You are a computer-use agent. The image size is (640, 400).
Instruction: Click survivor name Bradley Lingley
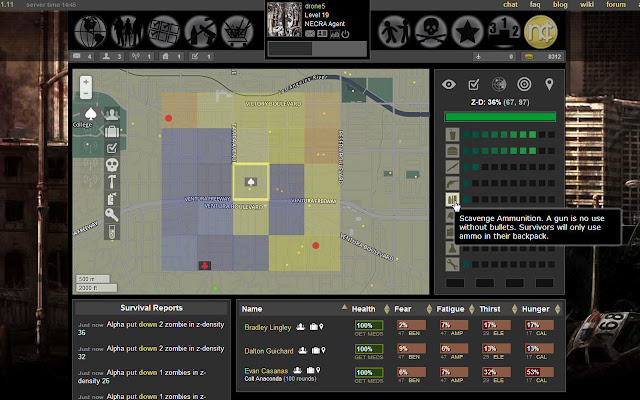point(269,327)
